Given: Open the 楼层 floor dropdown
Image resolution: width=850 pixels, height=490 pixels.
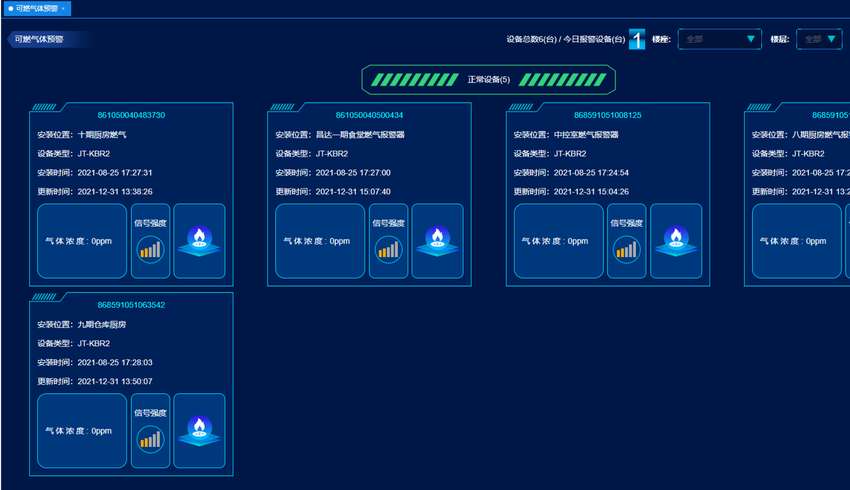Looking at the screenshot, I should (818, 39).
